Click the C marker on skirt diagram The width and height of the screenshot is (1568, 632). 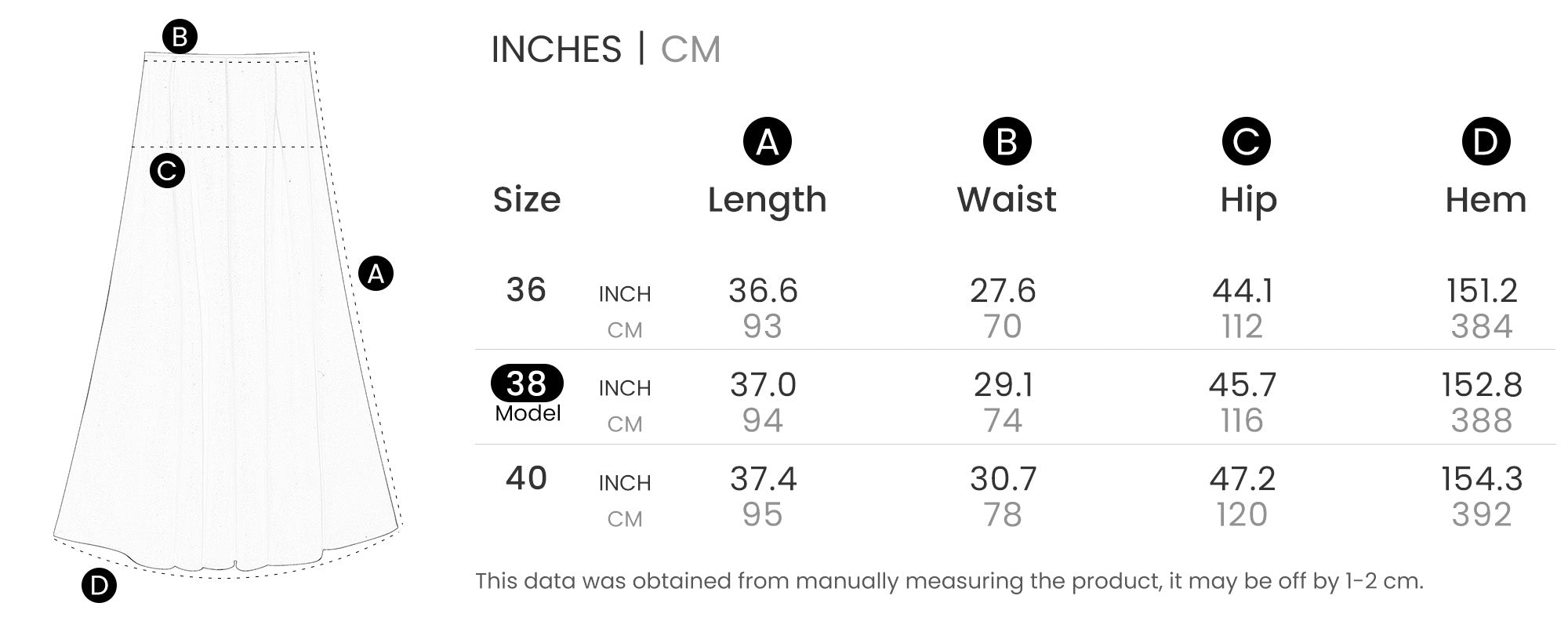(167, 170)
